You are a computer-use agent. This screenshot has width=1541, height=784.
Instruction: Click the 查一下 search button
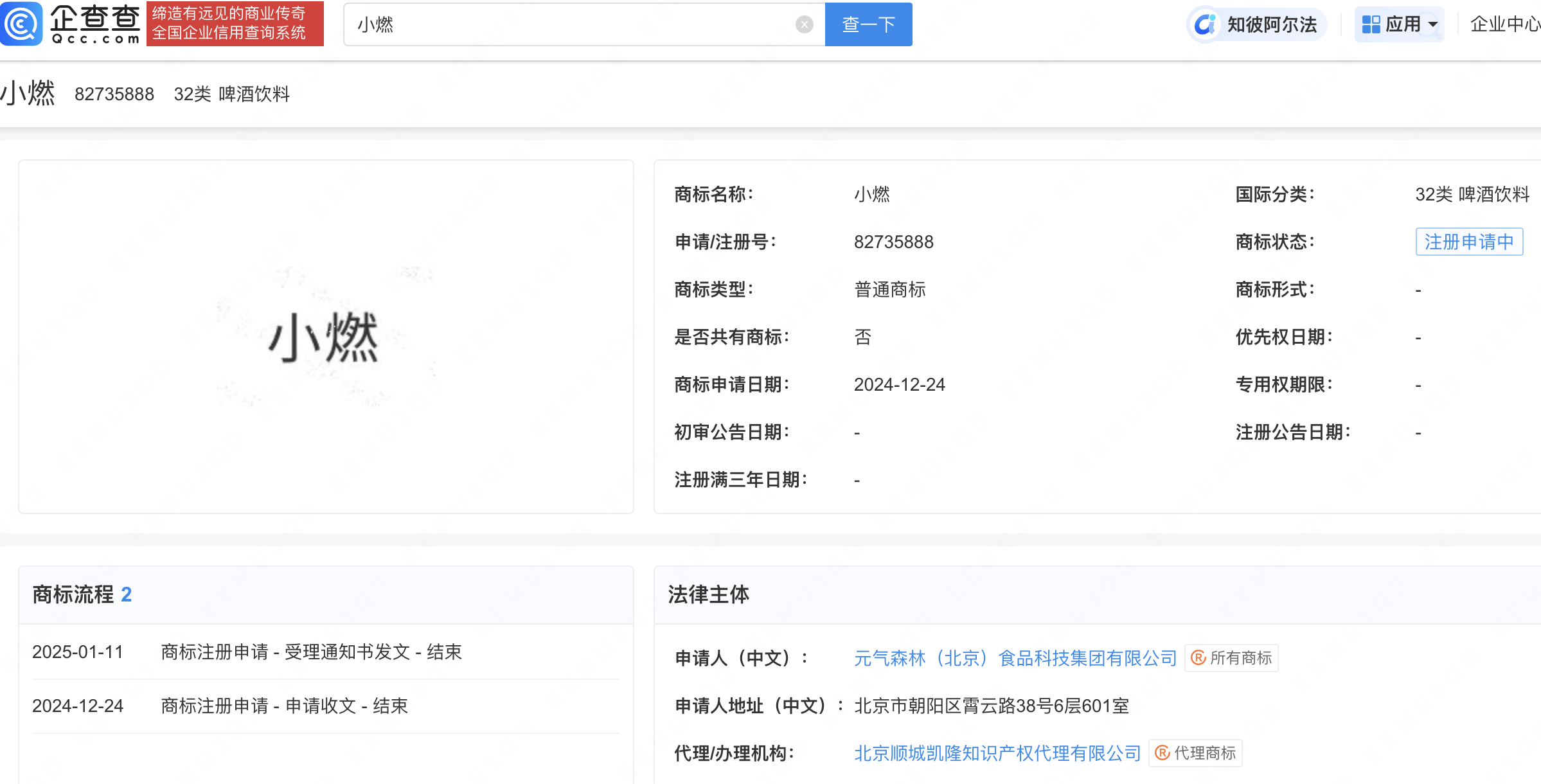coord(868,24)
